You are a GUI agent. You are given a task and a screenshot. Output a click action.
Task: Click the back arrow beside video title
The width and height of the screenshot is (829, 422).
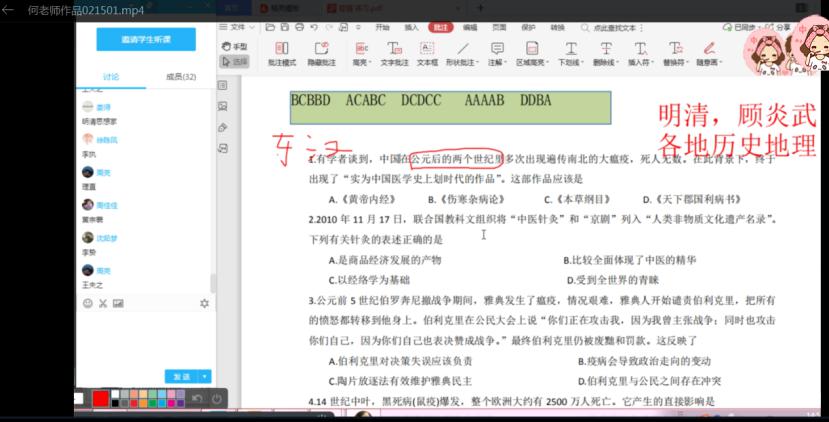pos(9,9)
